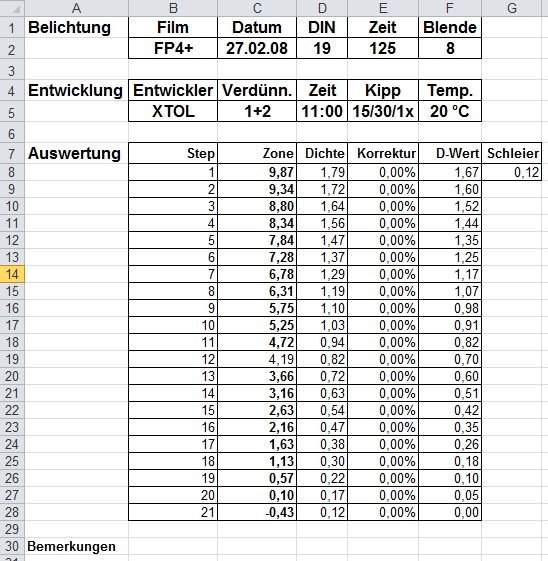Select row 28 header
This screenshot has width=548, height=561.
coord(12,512)
